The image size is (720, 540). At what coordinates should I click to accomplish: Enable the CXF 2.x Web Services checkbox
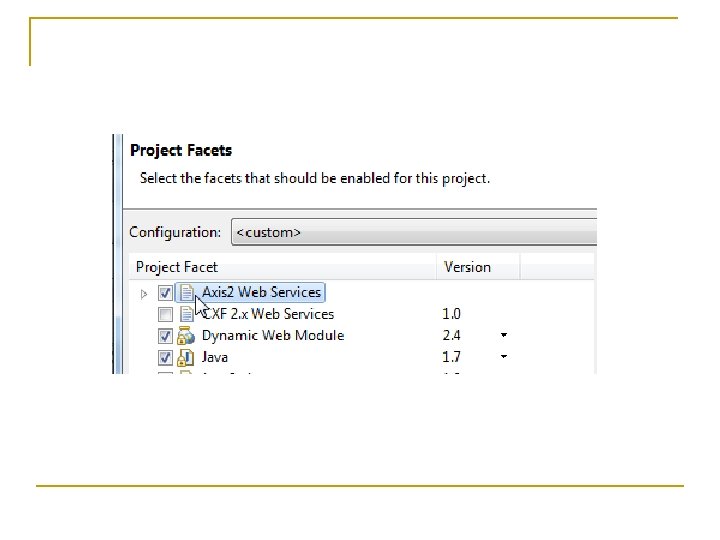(165, 314)
